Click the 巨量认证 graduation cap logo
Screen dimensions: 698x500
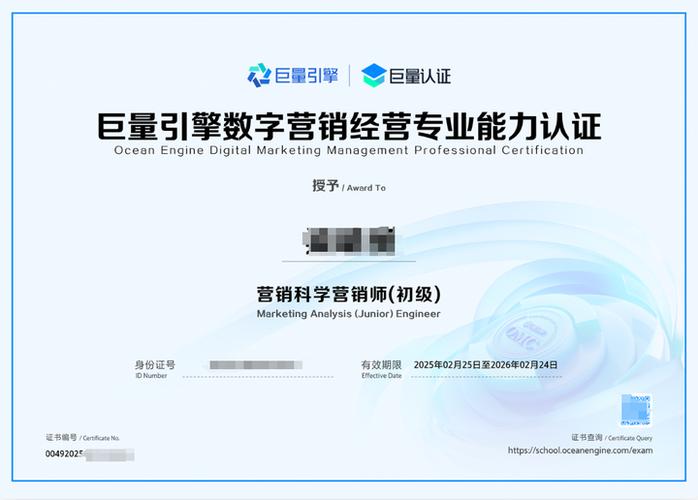coord(406,75)
